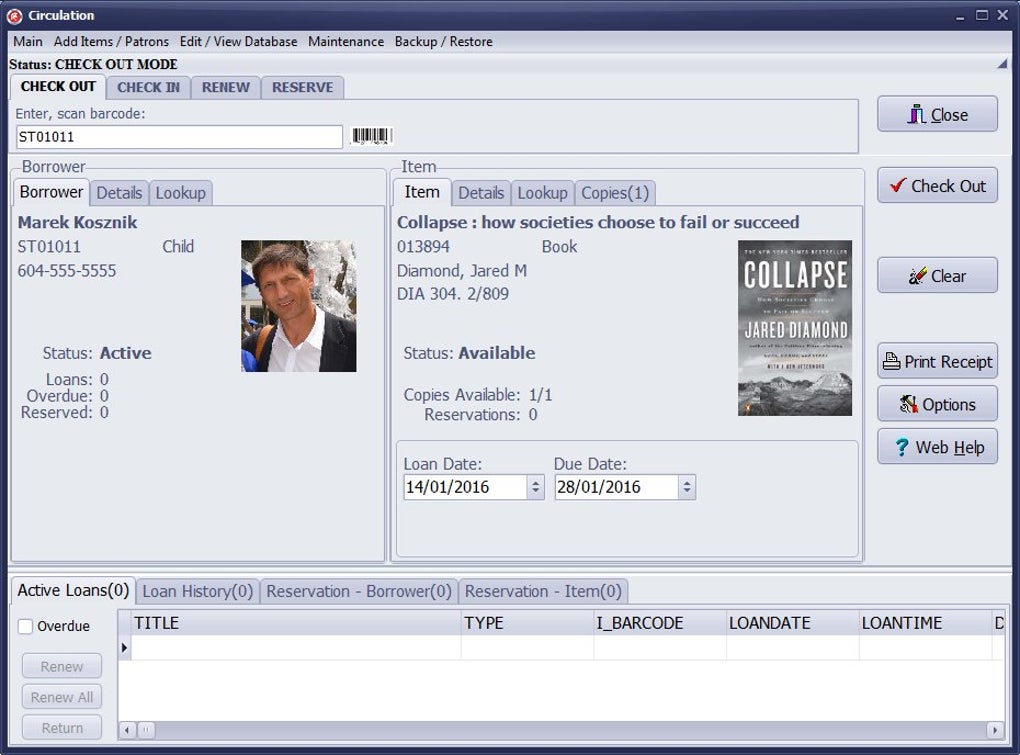Toggle the Overdue checkbox
The height and width of the screenshot is (755, 1020).
[x=25, y=626]
